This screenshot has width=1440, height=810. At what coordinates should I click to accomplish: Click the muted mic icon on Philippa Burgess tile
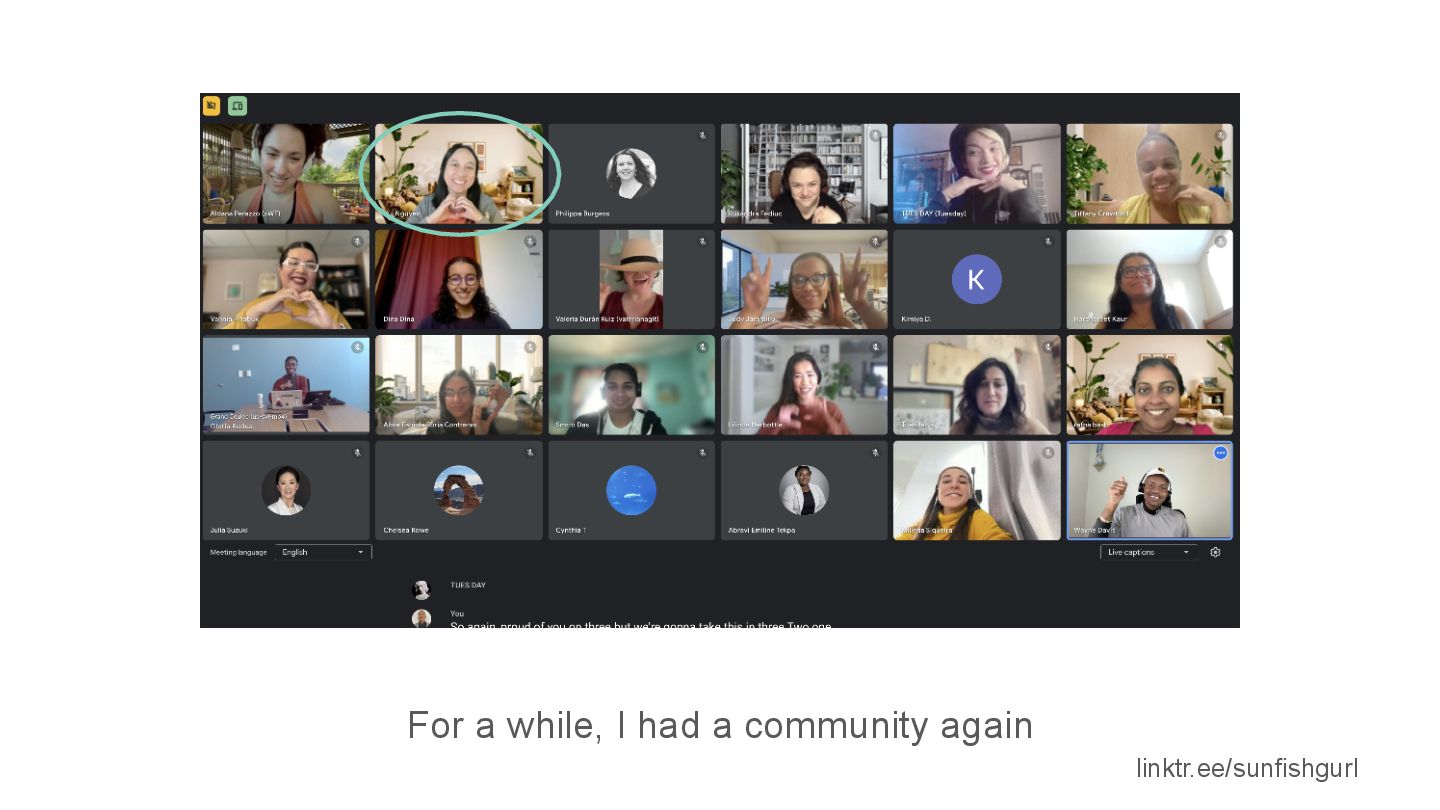(702, 135)
